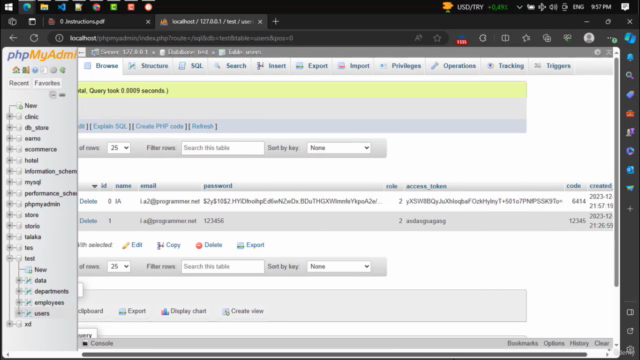Open browser profile avatar
Image resolution: width=640 pixels, height=360 pixels.
click(589, 38)
